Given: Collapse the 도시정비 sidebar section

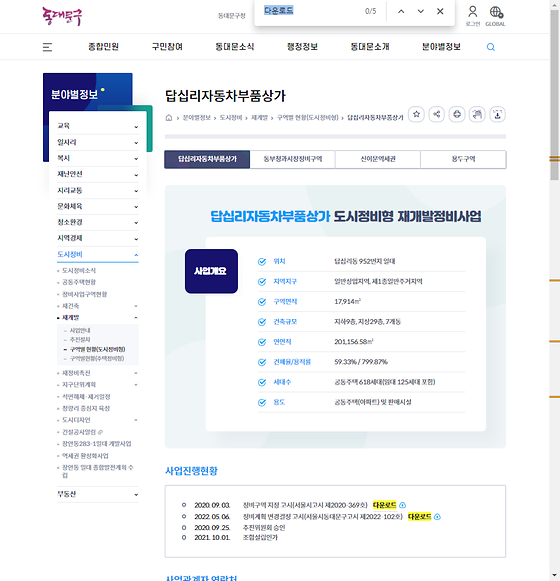Looking at the screenshot, I should [x=97, y=255].
